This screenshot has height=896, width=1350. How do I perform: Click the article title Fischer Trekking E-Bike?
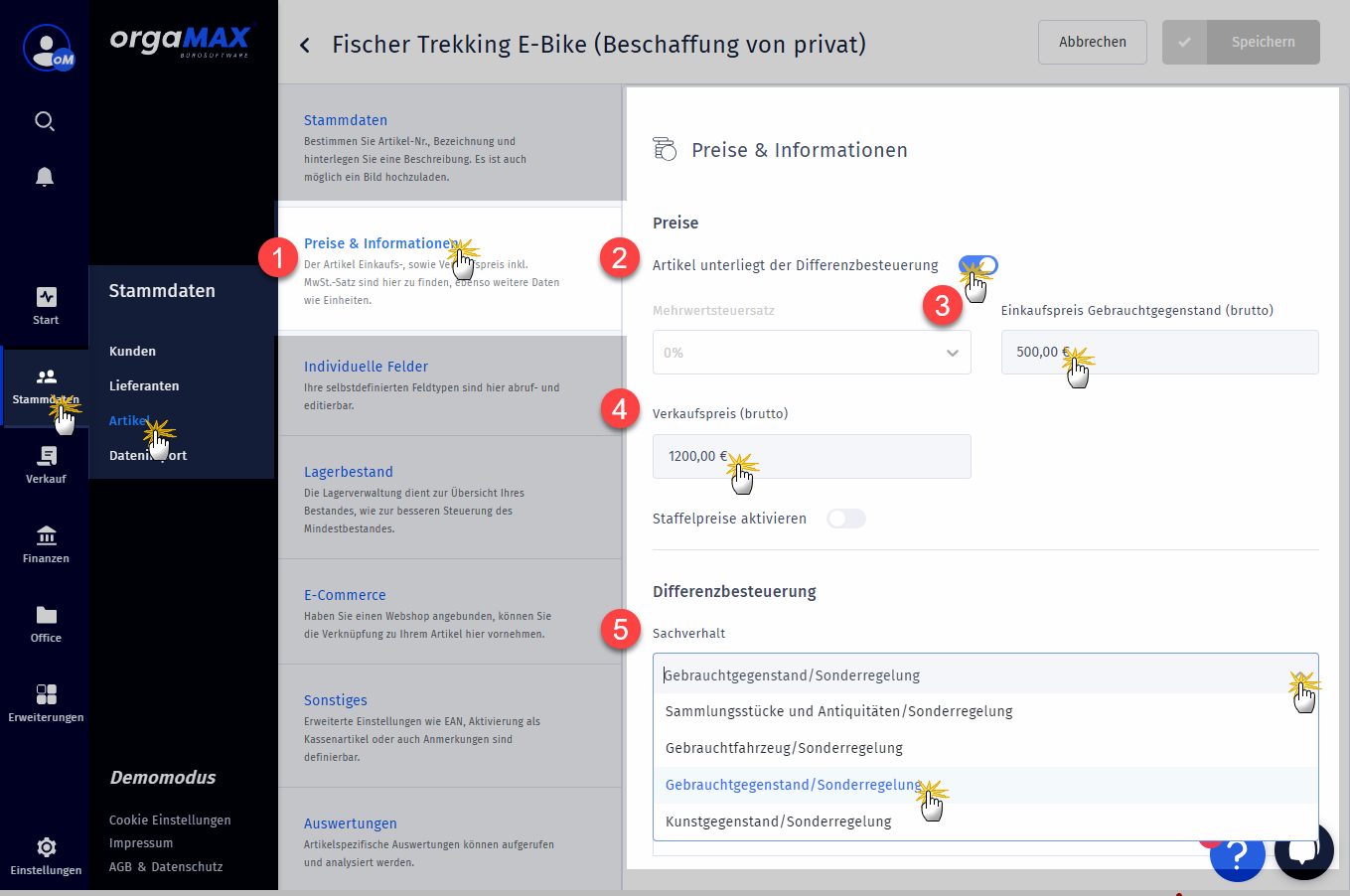point(599,45)
